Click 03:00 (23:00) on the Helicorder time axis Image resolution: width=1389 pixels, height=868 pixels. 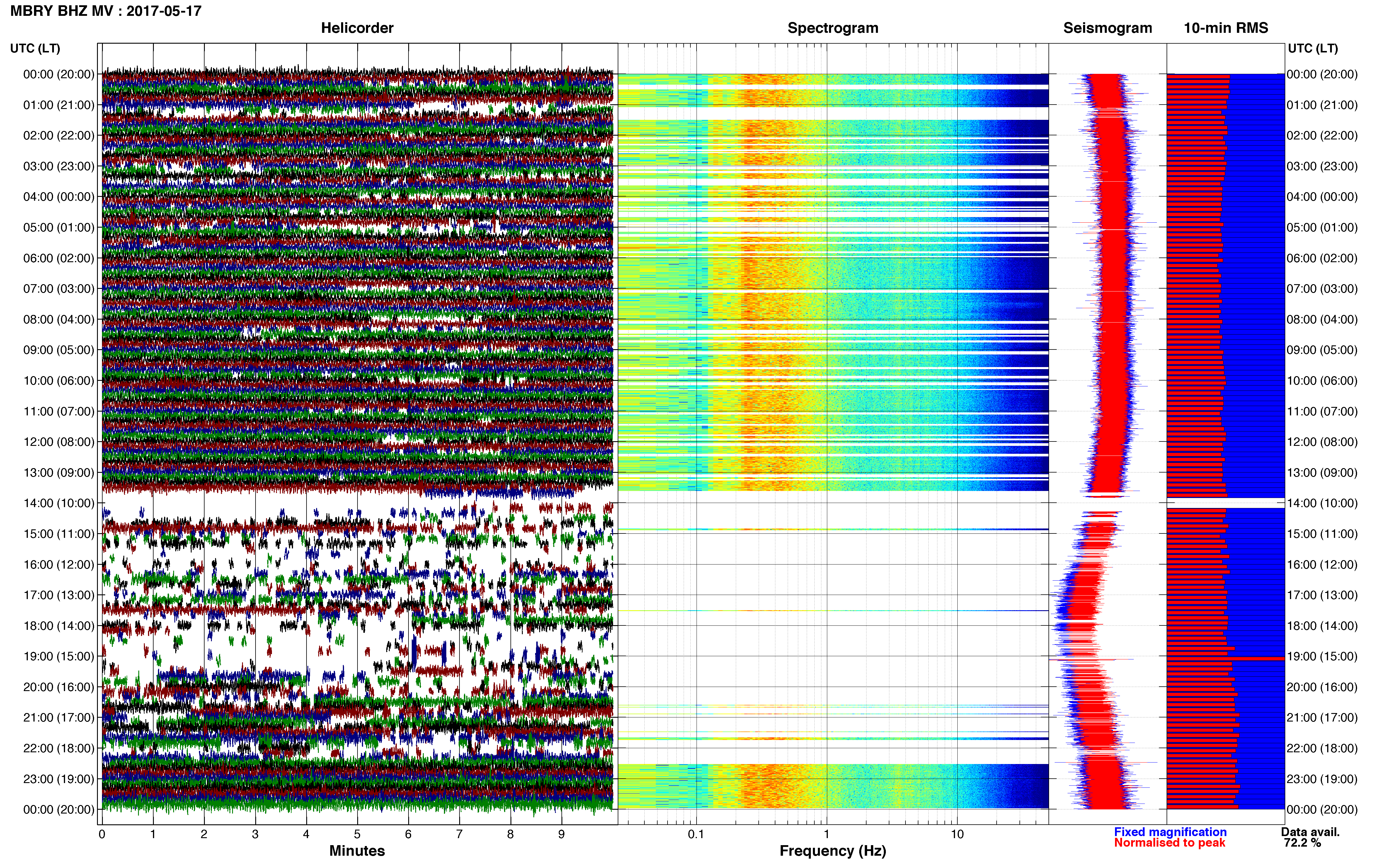59,166
